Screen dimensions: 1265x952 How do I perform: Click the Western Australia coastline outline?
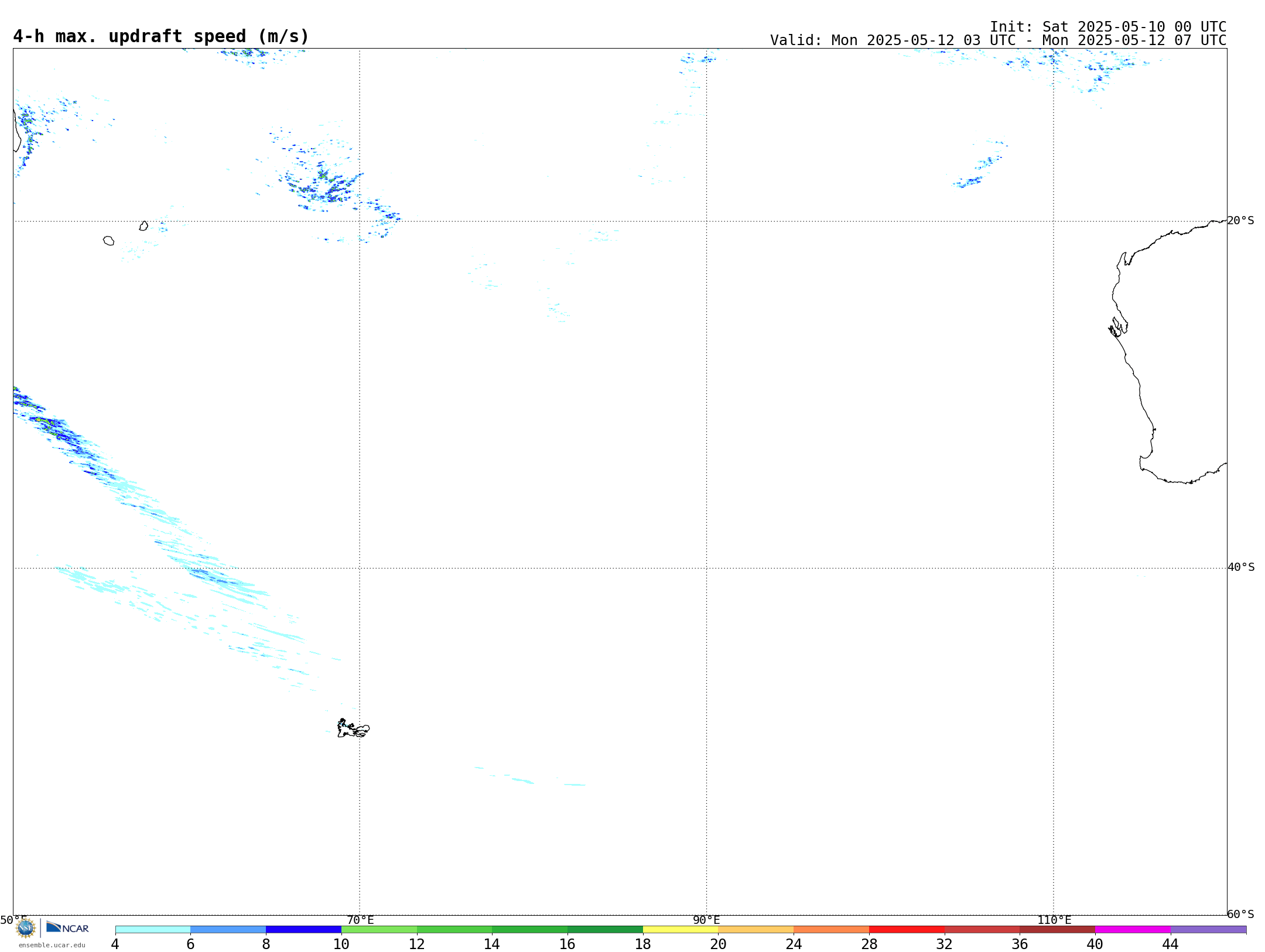[1168, 351]
